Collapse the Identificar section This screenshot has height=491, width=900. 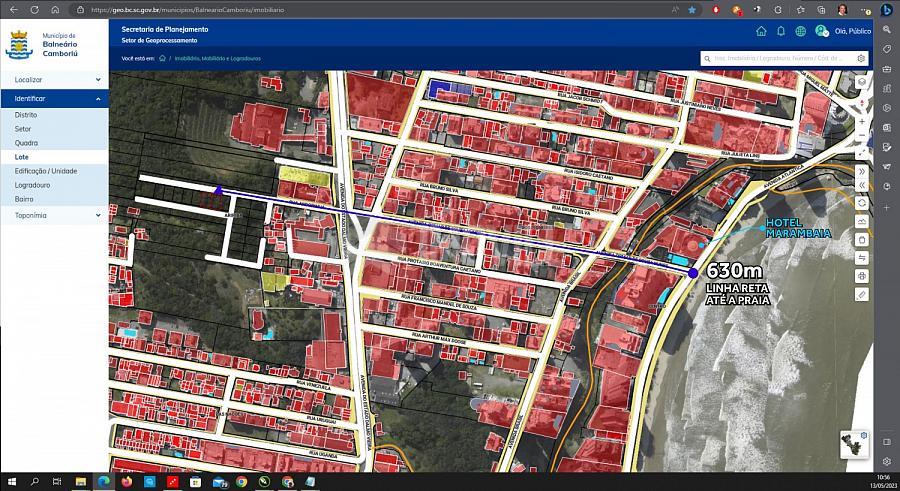coord(54,99)
